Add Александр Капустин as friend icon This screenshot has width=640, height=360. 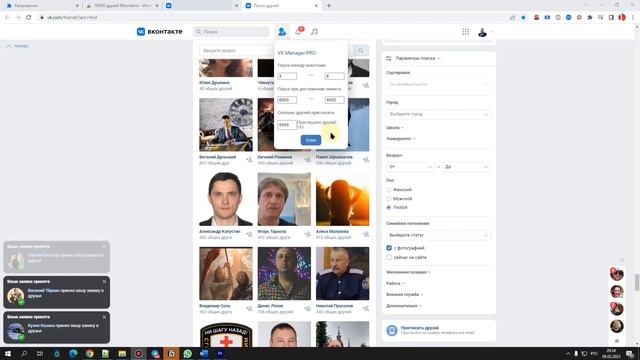pyautogui.click(x=249, y=234)
